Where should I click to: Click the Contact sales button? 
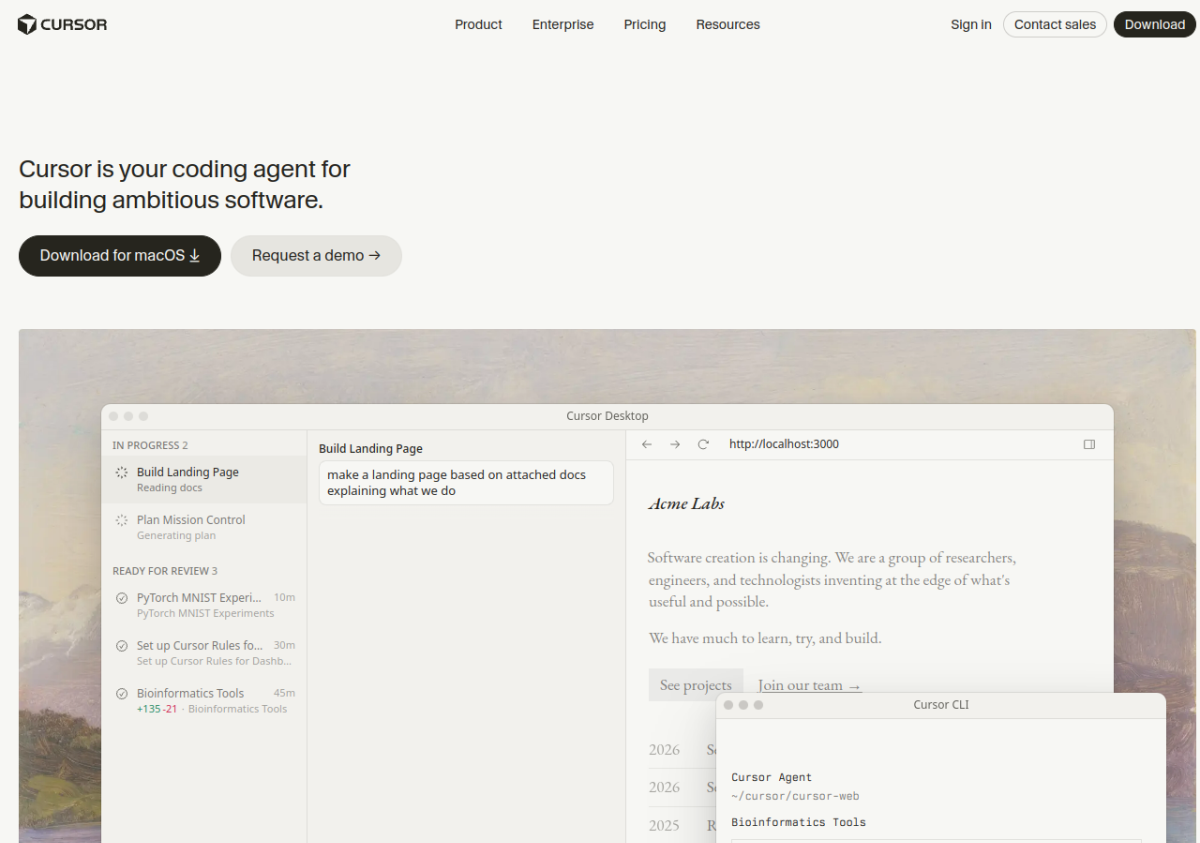click(1055, 25)
